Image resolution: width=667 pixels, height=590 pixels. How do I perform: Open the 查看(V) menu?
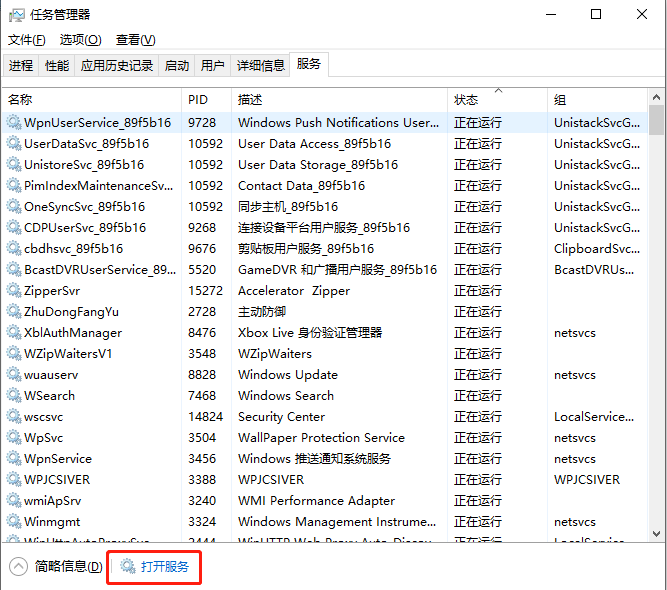(x=135, y=40)
